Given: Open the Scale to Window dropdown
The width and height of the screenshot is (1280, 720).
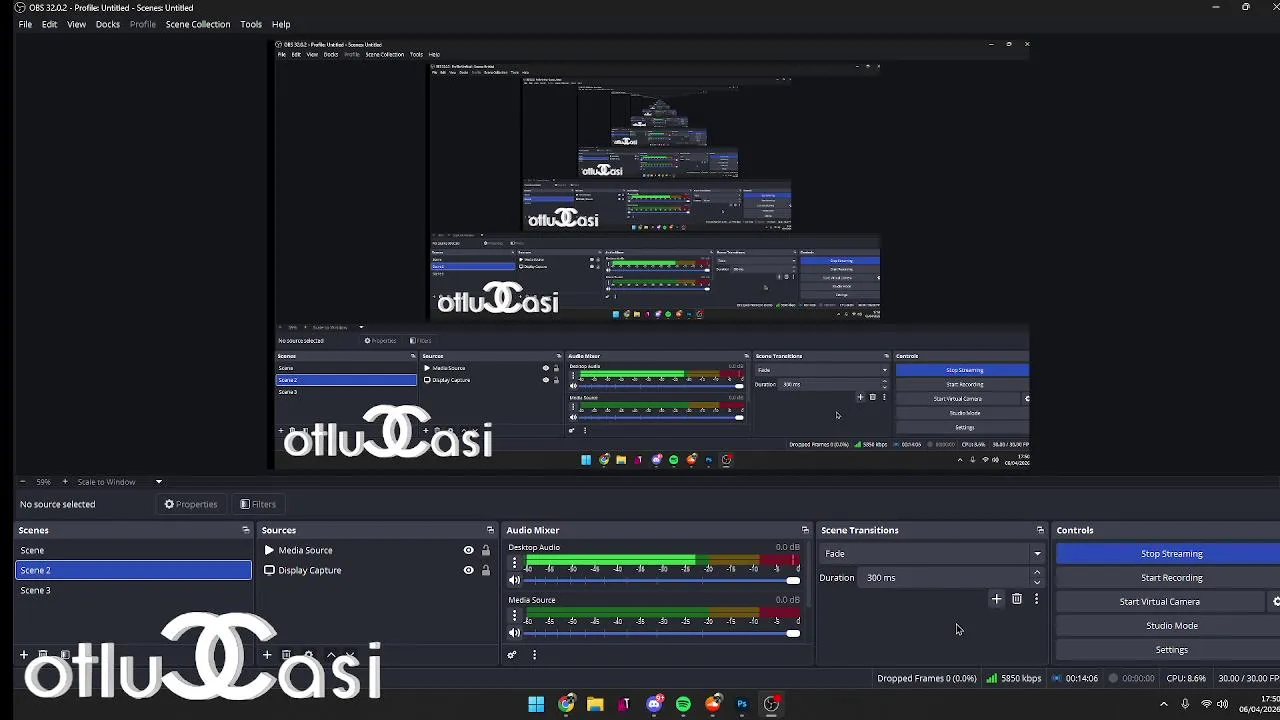Looking at the screenshot, I should (x=118, y=482).
